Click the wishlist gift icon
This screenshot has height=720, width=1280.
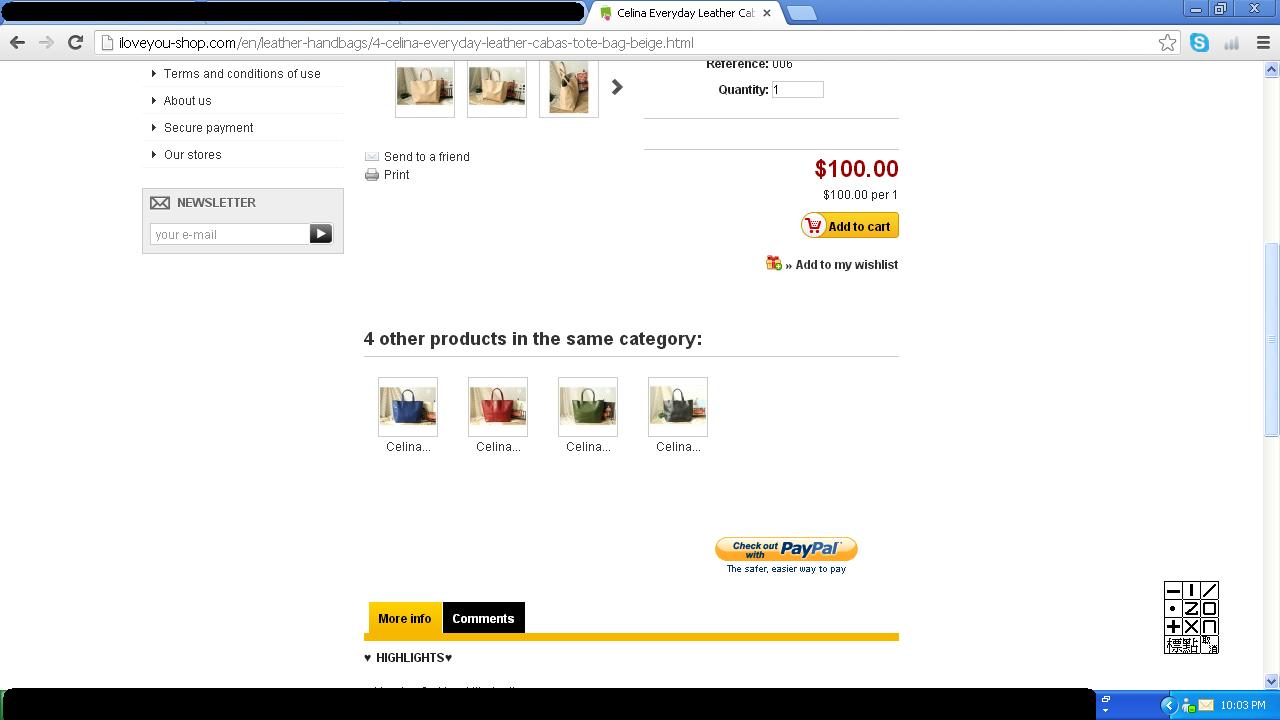point(774,263)
